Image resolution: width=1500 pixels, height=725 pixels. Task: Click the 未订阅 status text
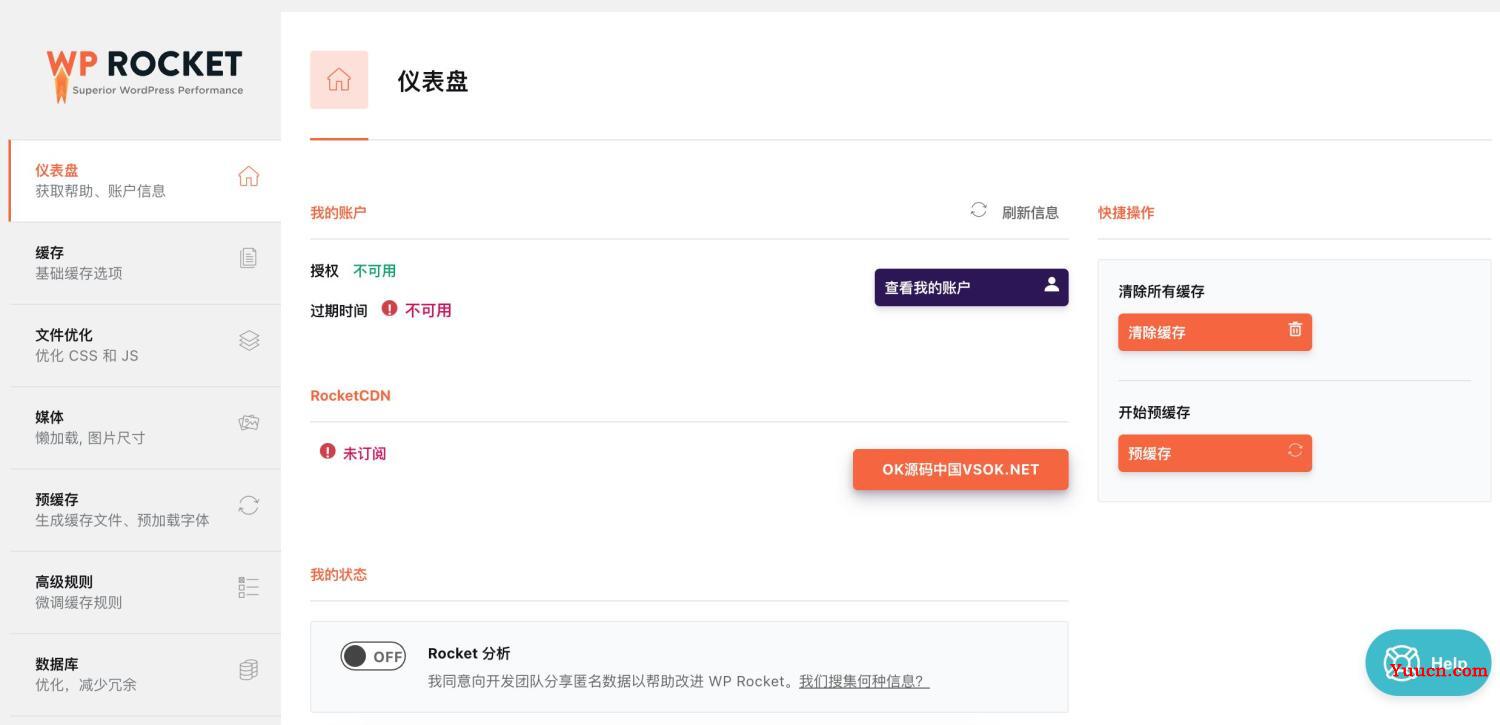(x=364, y=453)
